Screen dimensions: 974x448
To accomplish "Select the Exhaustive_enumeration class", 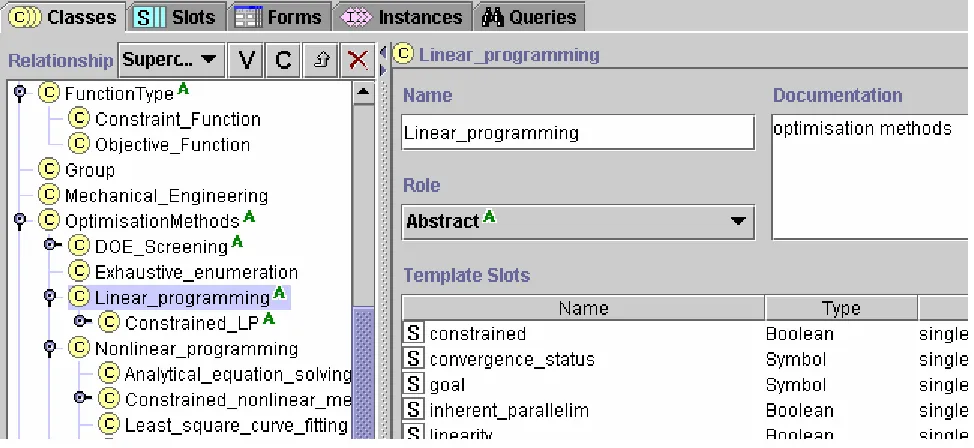I will (x=196, y=272).
